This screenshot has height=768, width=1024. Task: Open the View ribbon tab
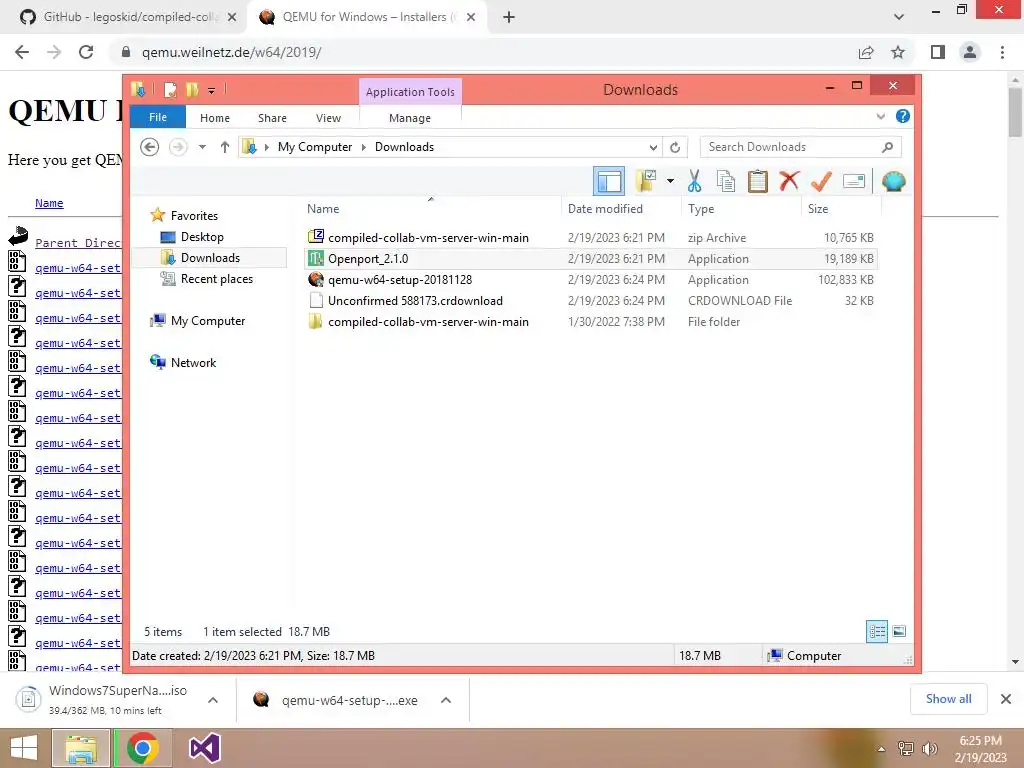coord(328,118)
